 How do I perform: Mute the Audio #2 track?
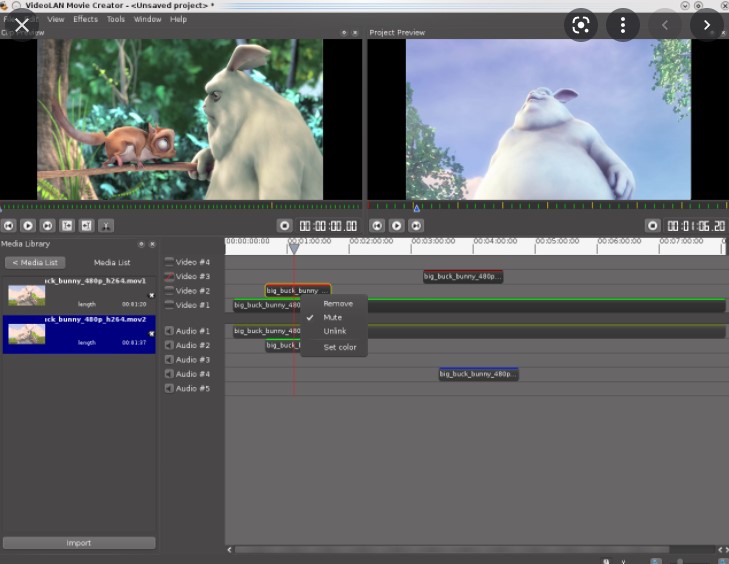[169, 345]
